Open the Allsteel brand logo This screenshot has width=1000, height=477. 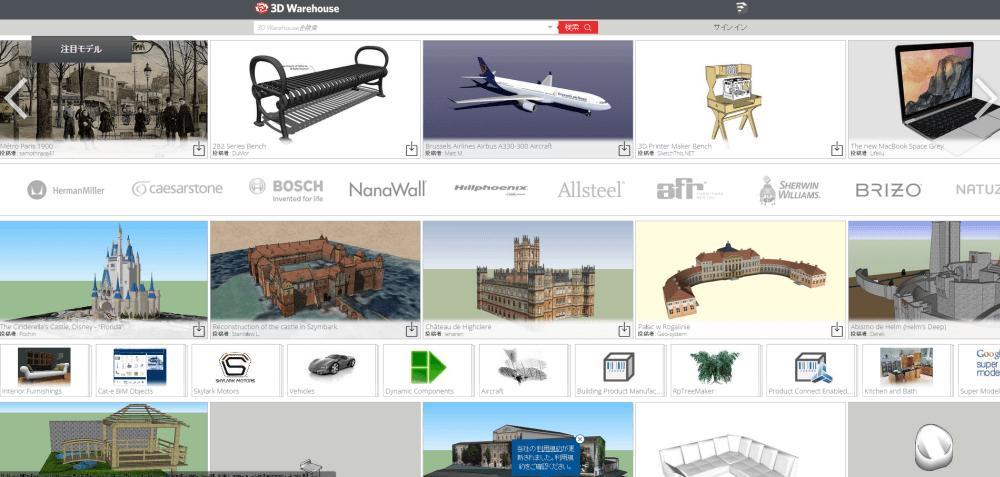591,189
